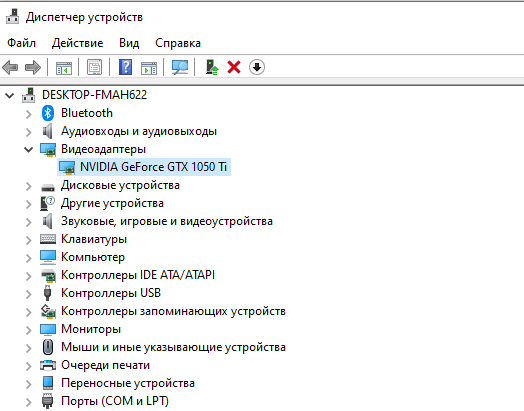Click the disk drive icon beside Дисковые устройства
This screenshot has height=411, width=524.
pos(48,187)
